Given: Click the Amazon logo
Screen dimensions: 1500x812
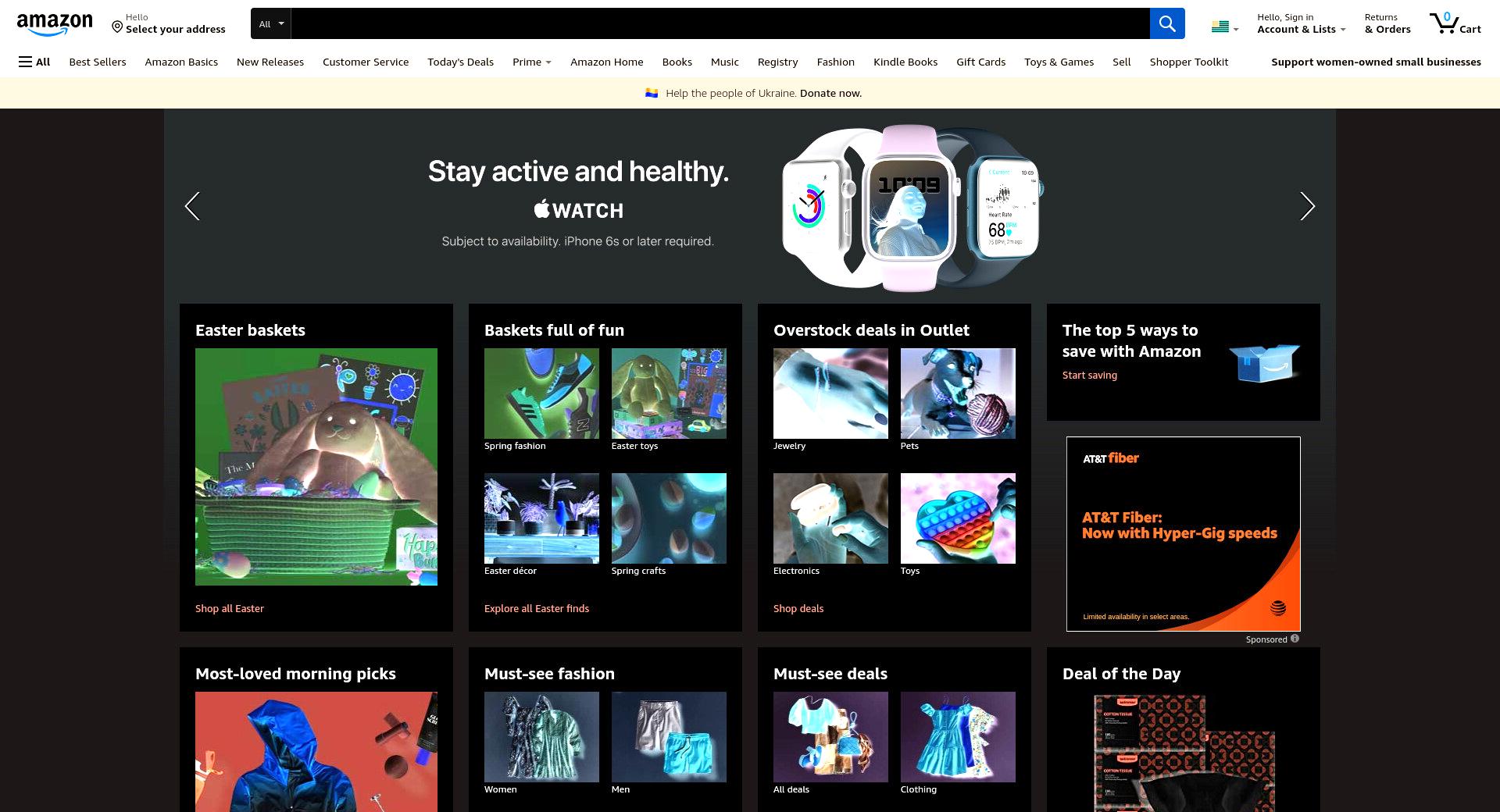Looking at the screenshot, I should pos(55,24).
